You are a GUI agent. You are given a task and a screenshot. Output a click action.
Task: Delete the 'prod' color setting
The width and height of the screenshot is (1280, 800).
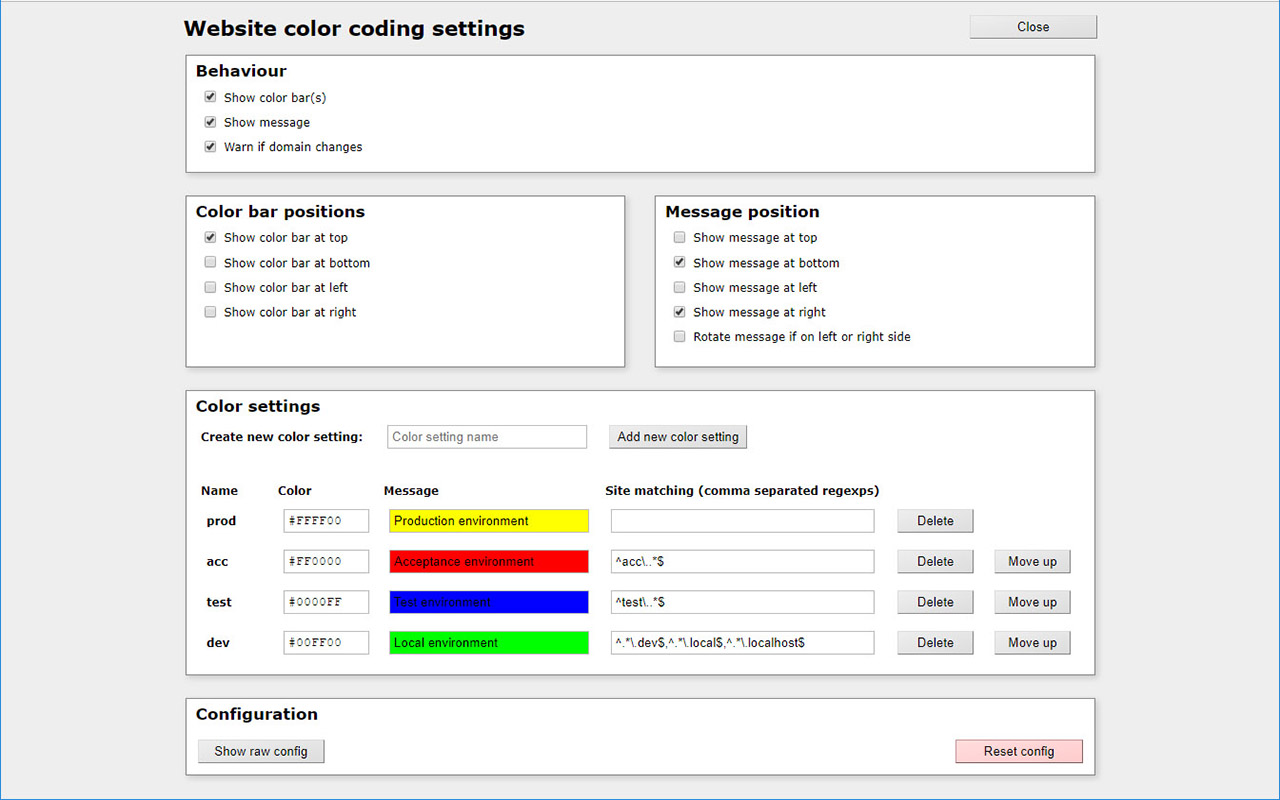pos(934,520)
